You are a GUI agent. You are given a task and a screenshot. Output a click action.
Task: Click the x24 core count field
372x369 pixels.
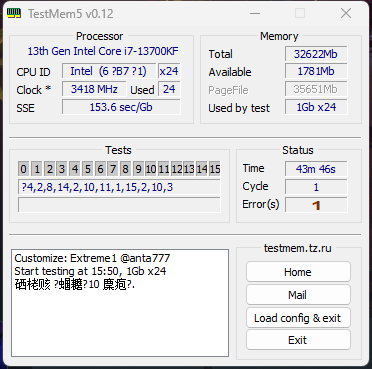click(x=169, y=71)
